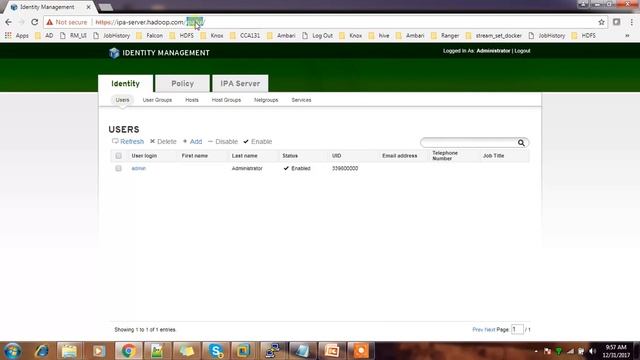Switch to the Identity tab

[125, 83]
